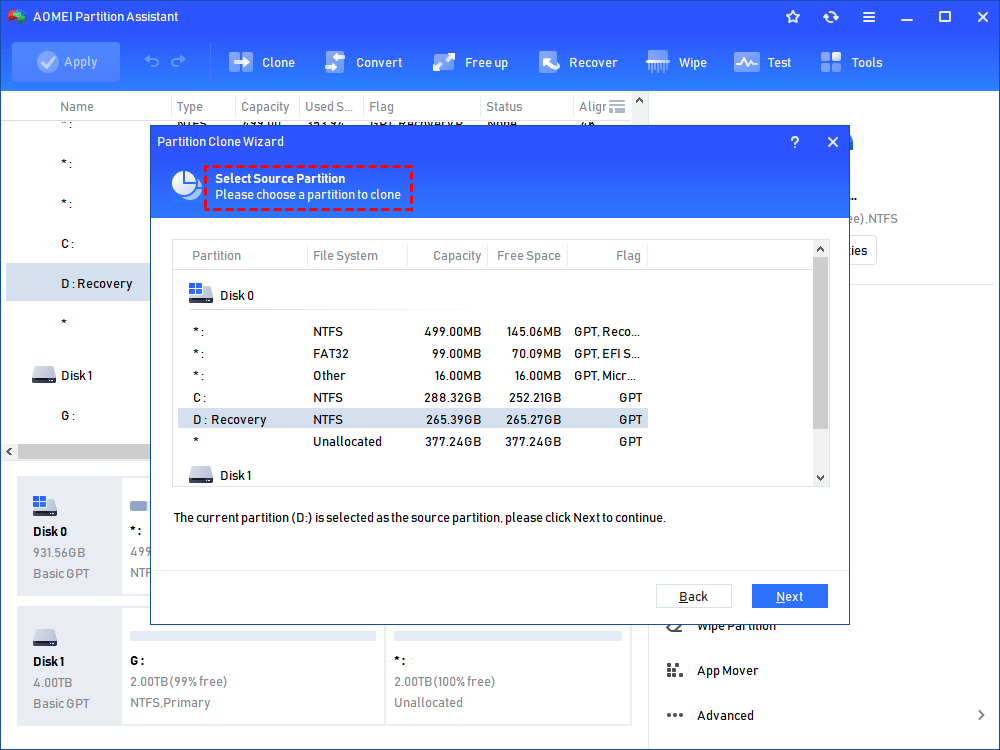Open the Convert toolbar menu

coord(364,62)
